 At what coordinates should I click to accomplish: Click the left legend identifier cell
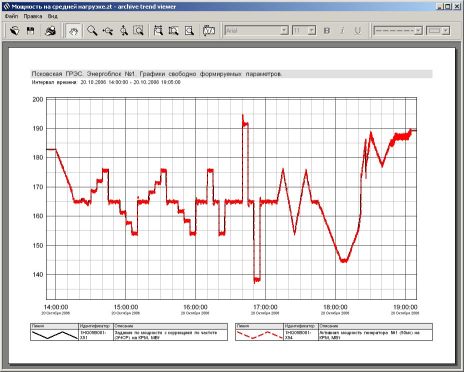coord(96,335)
